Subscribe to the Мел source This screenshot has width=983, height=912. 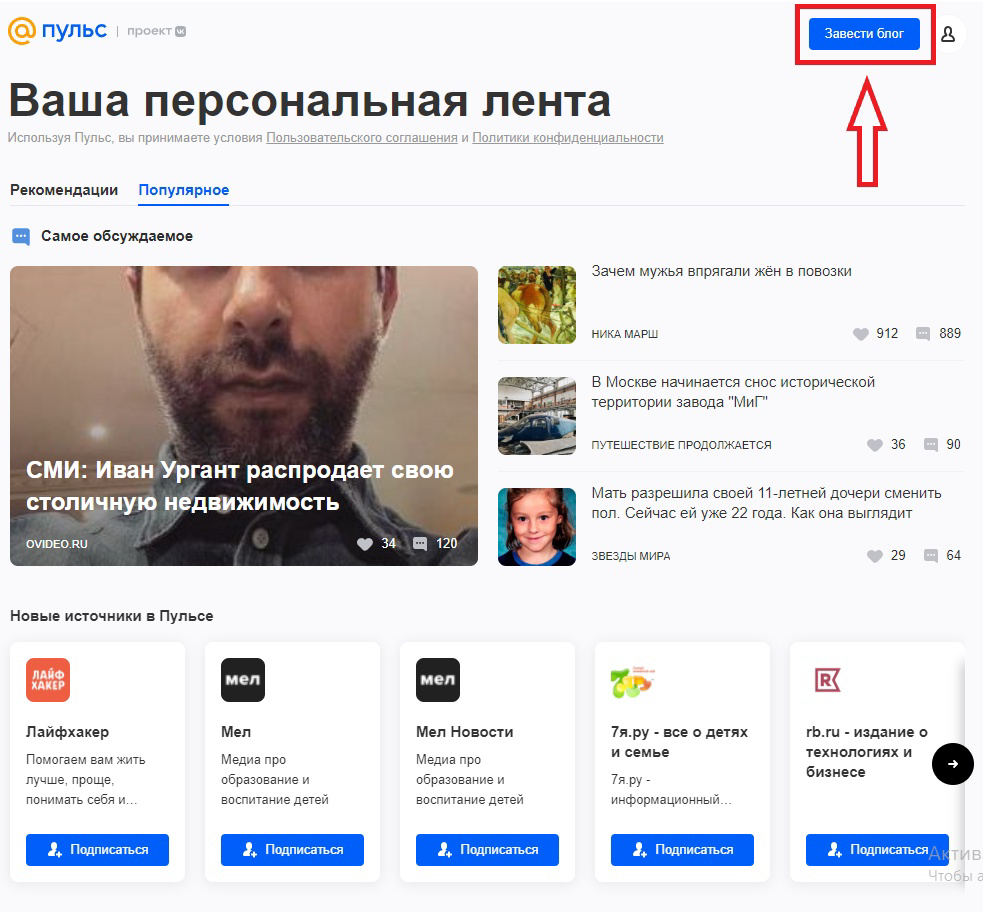292,850
